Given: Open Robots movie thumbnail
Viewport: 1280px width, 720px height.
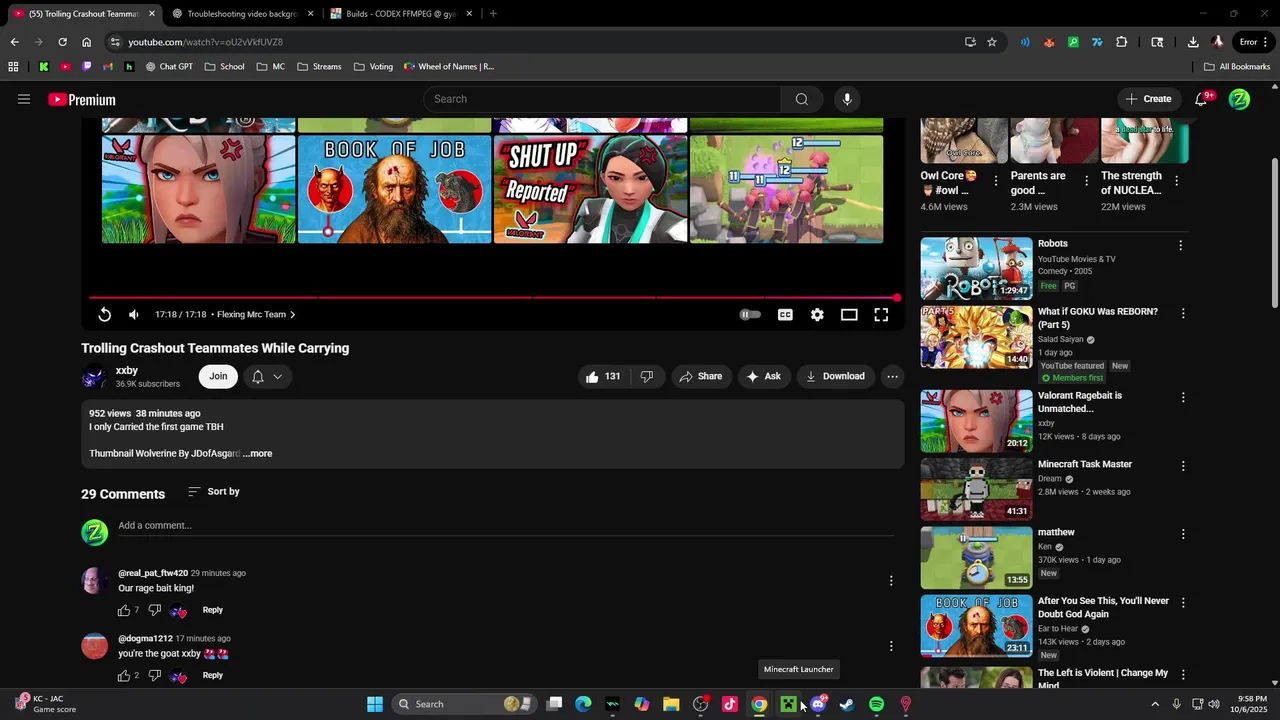Looking at the screenshot, I should 976,268.
